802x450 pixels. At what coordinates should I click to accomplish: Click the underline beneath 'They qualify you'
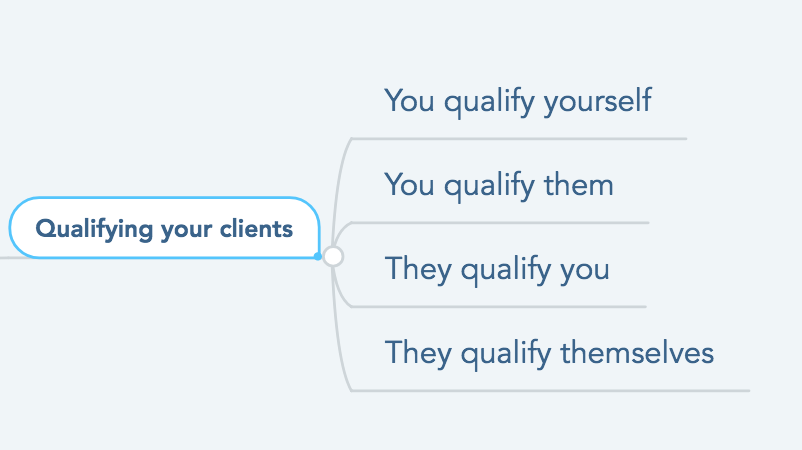[x=499, y=307]
